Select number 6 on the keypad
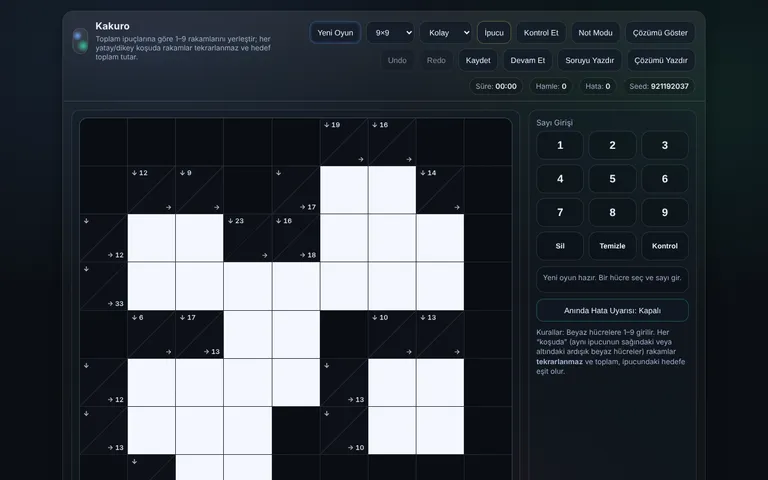The image size is (768, 480). tap(665, 179)
